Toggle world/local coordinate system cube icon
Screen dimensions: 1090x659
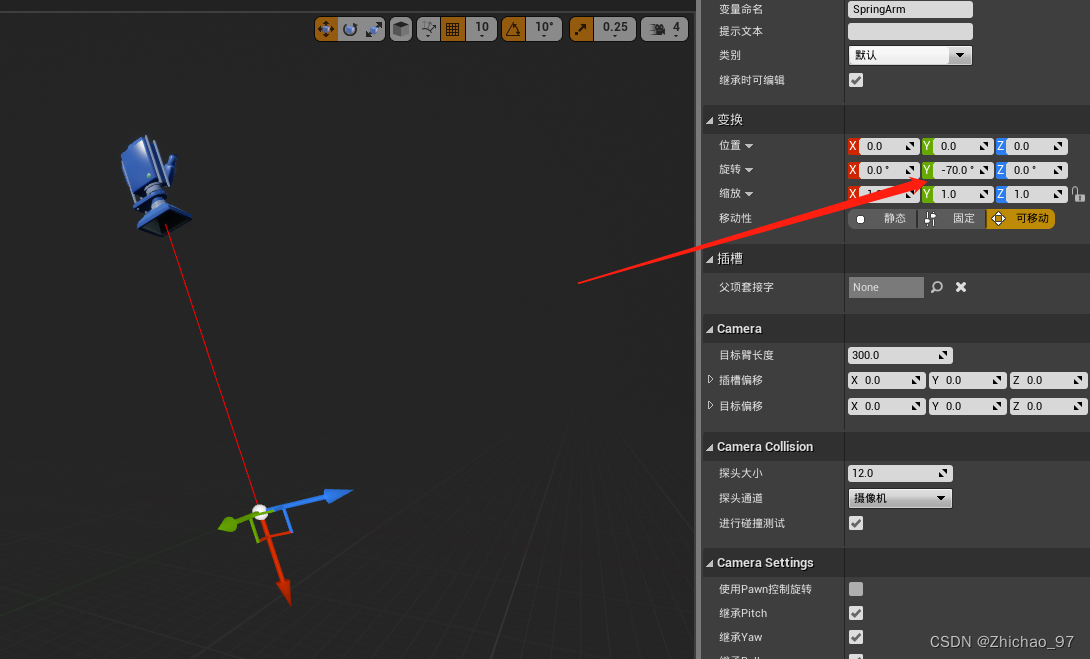tap(400, 29)
